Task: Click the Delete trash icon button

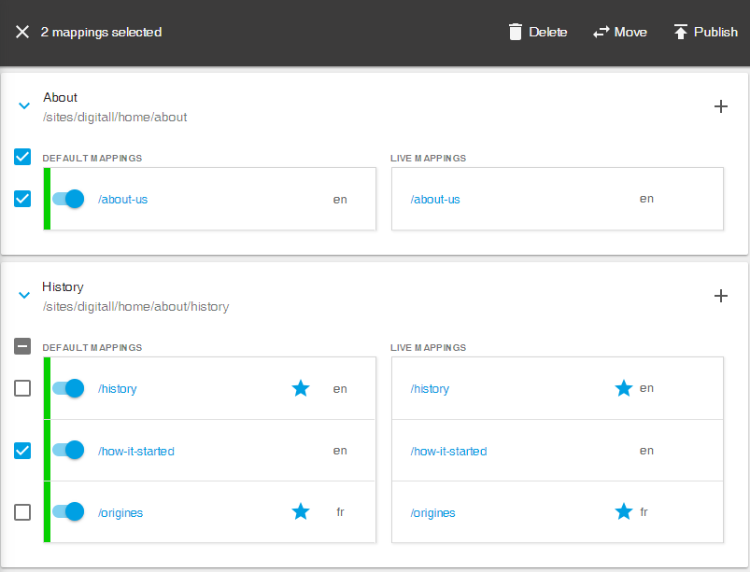Action: pos(538,32)
